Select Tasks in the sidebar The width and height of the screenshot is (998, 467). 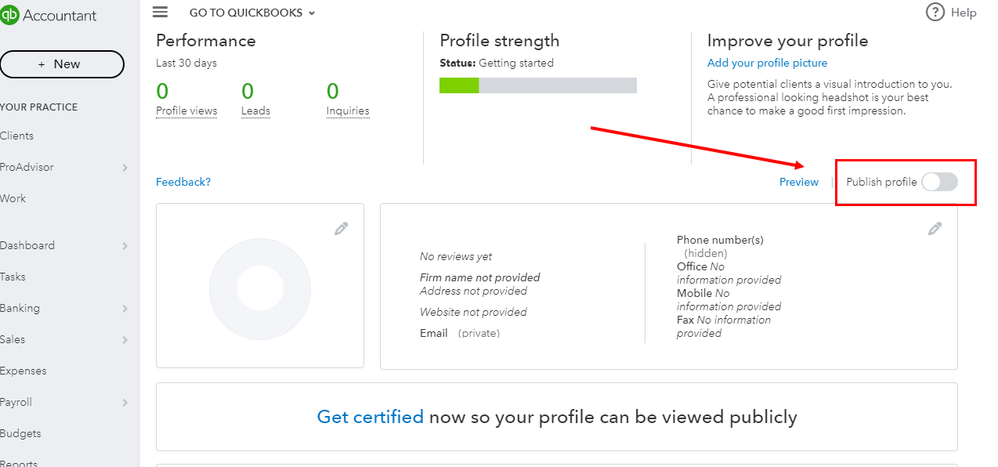(13, 277)
